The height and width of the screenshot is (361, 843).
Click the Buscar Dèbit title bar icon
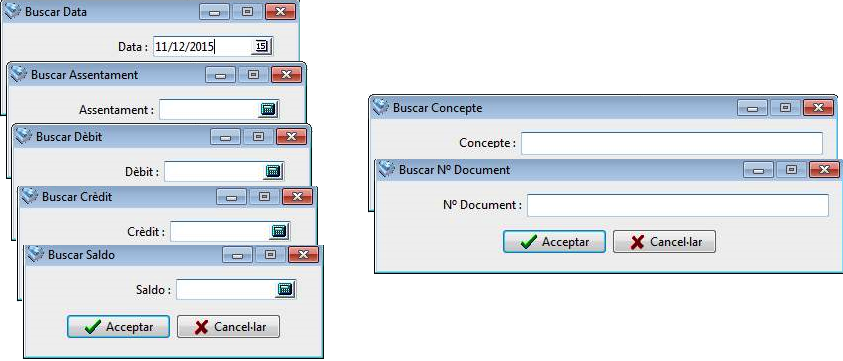pyautogui.click(x=24, y=137)
